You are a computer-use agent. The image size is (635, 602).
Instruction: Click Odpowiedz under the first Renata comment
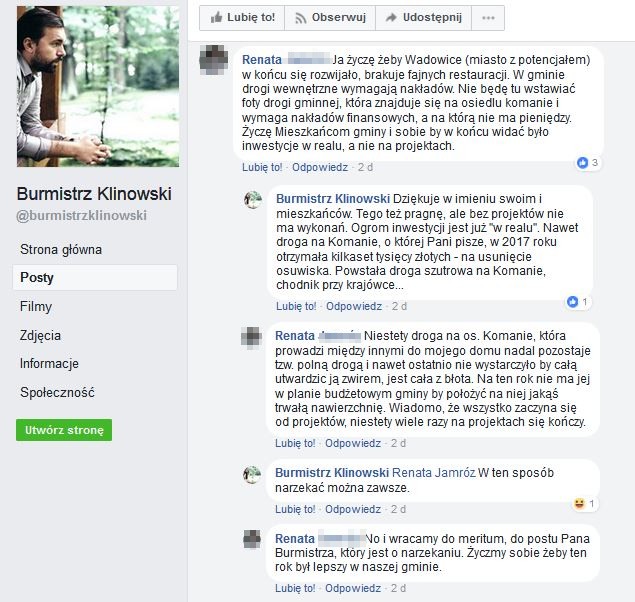[x=320, y=167]
